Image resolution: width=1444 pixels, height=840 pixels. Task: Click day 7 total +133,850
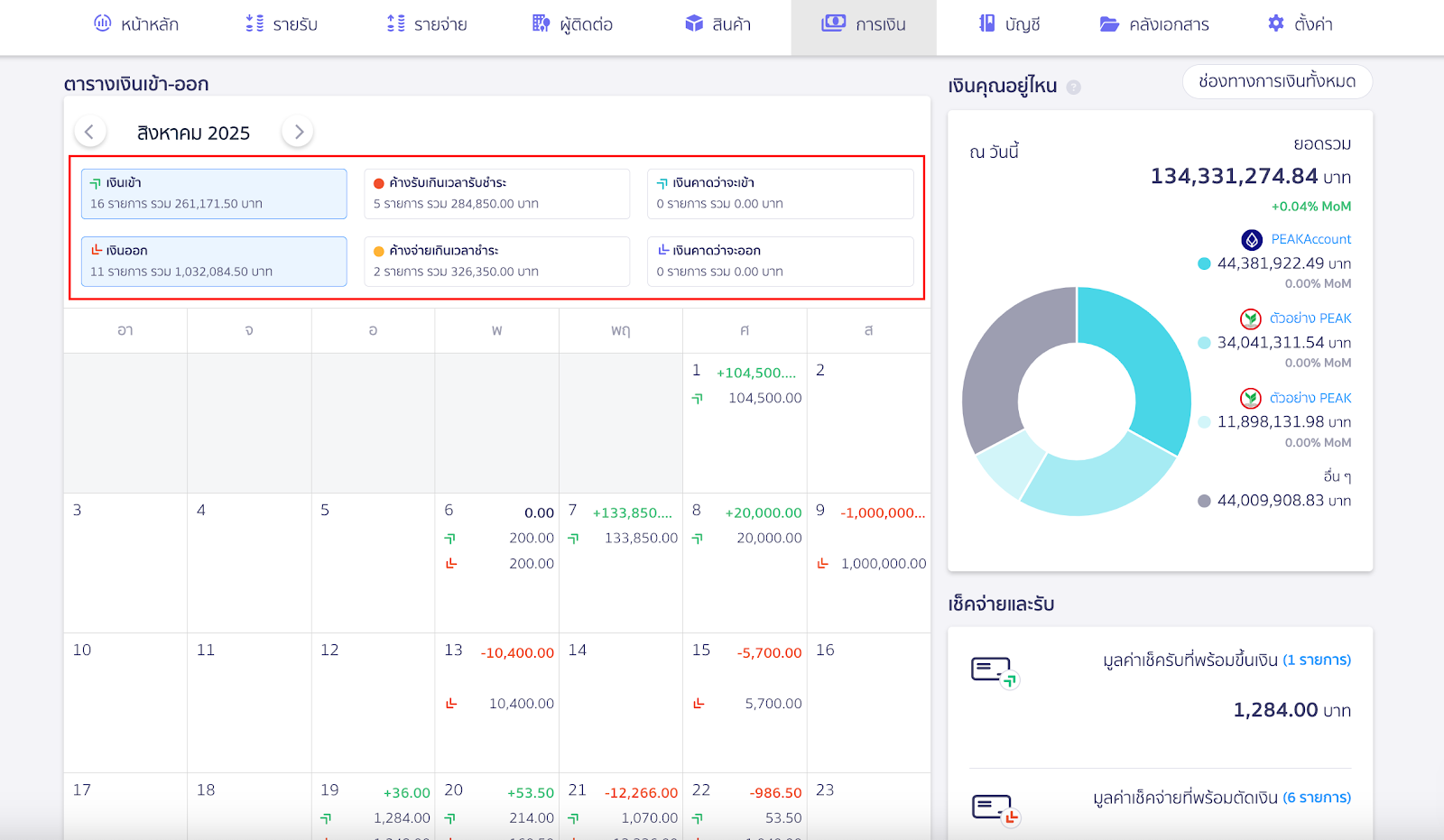tap(633, 512)
